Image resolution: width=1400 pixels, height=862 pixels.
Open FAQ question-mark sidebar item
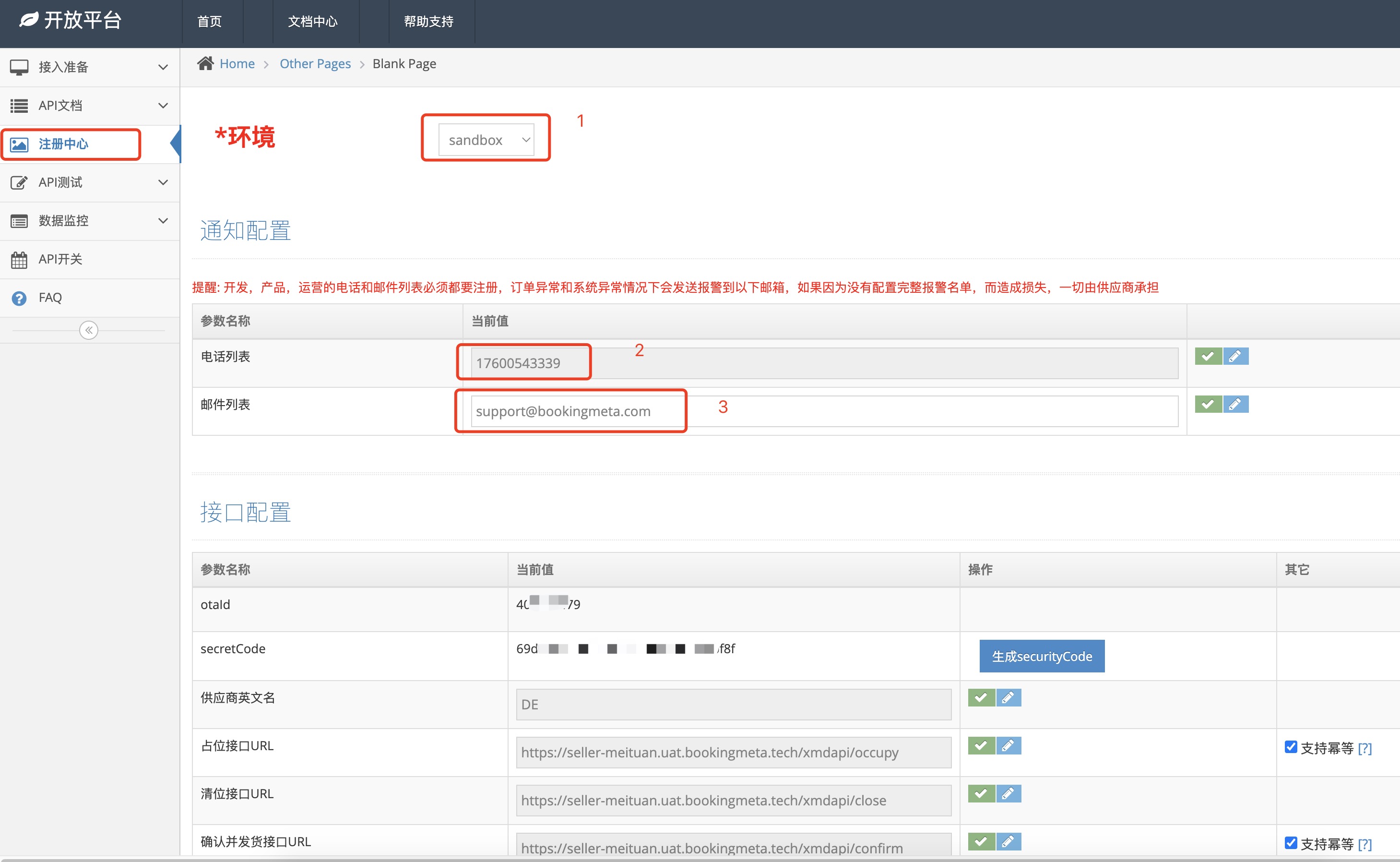coord(50,298)
